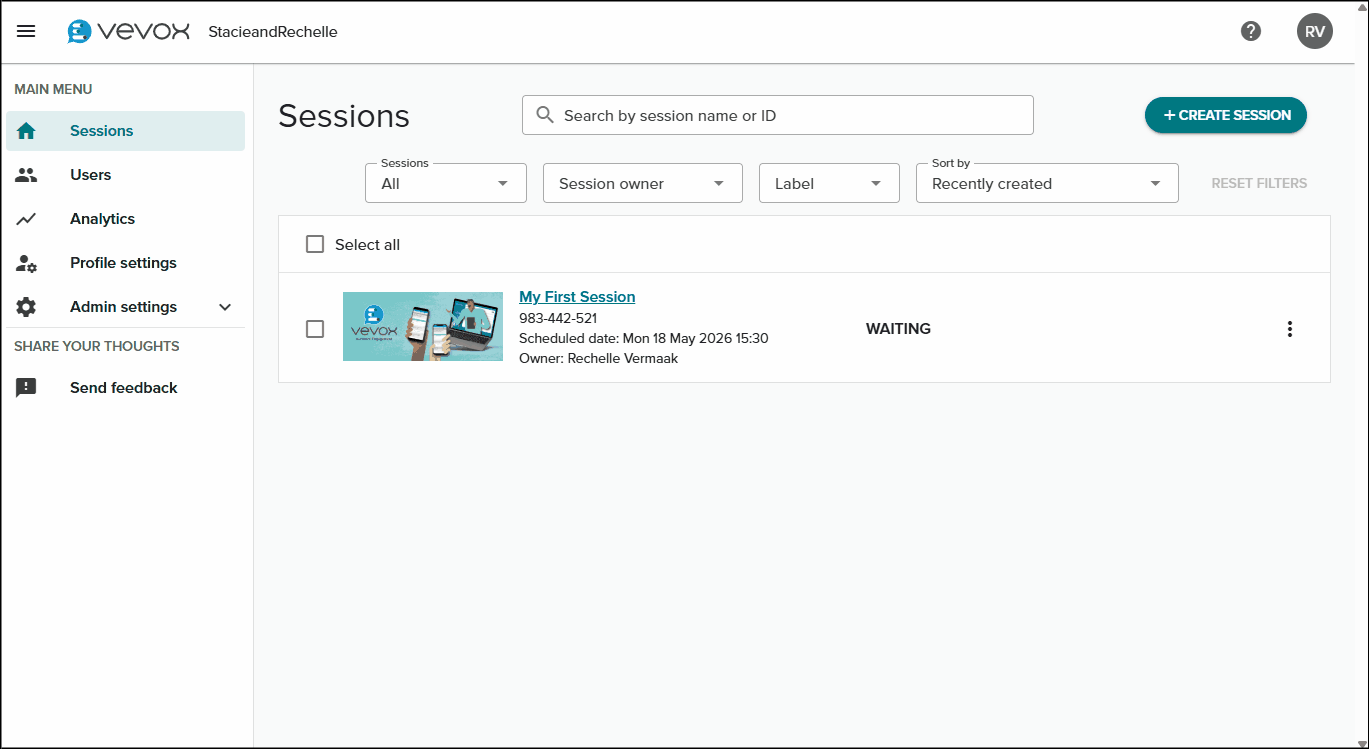Click the Sessions home icon

pos(26,131)
